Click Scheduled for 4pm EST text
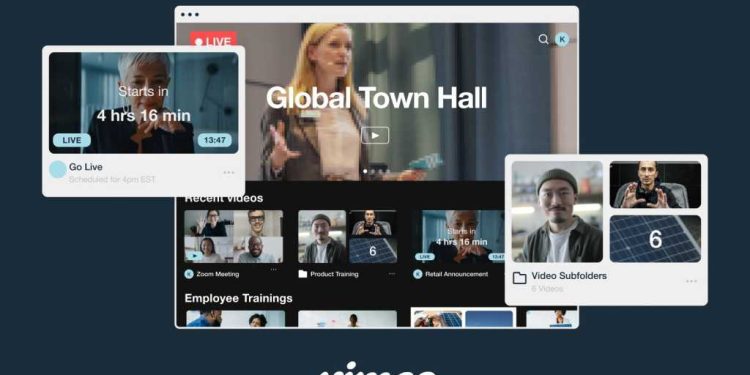Viewport: 750px width, 375px height. pyautogui.click(x=112, y=180)
